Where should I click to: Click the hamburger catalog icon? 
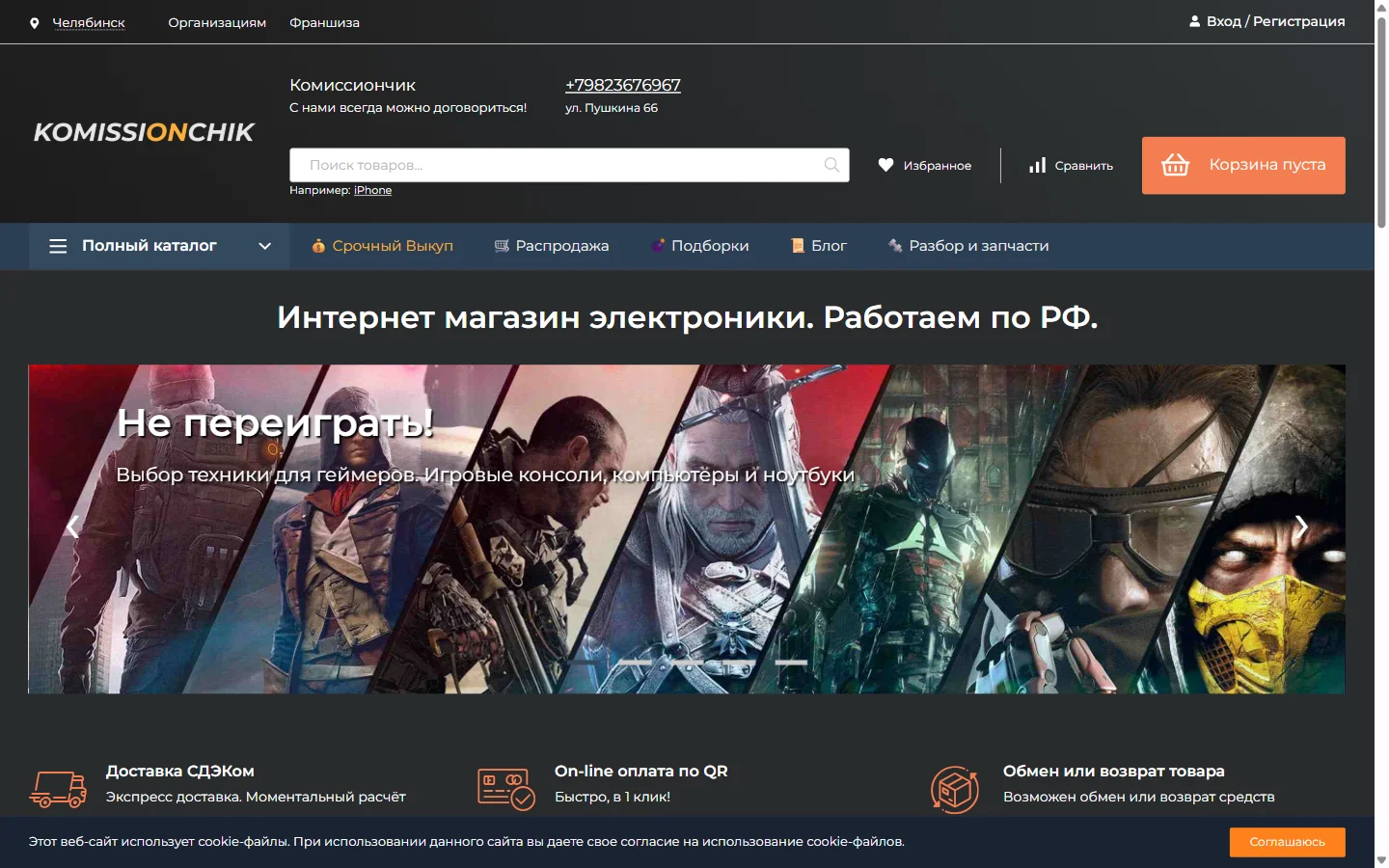(58, 246)
